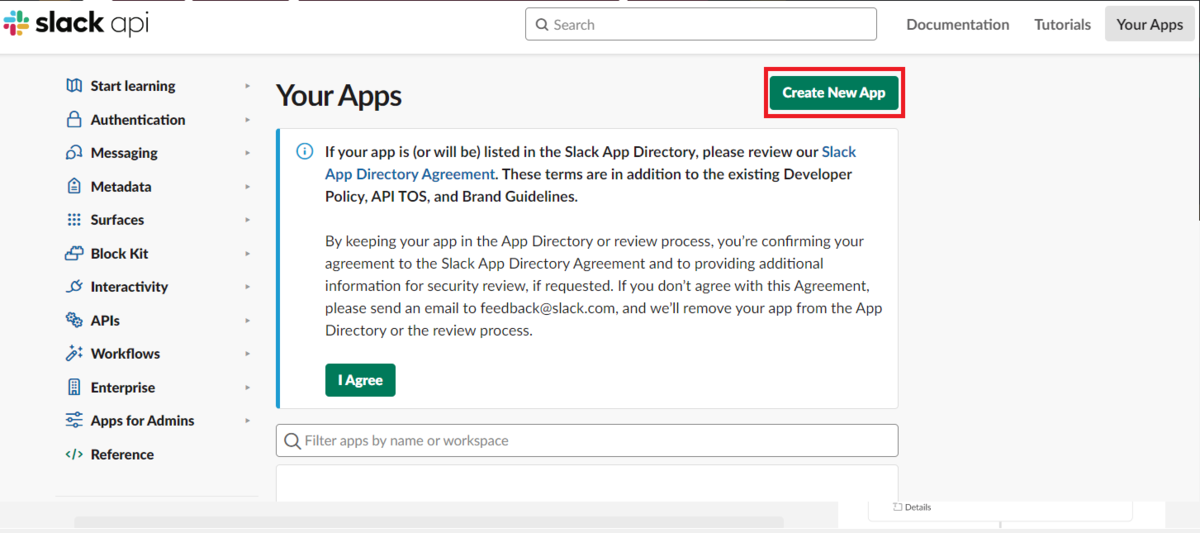The image size is (1200, 533).
Task: Open Authentication in the sidebar
Action: click(x=138, y=120)
